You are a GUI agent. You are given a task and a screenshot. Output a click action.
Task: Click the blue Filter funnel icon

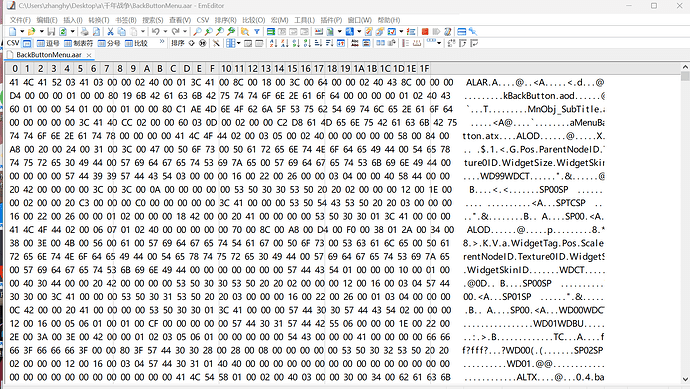[257, 32]
